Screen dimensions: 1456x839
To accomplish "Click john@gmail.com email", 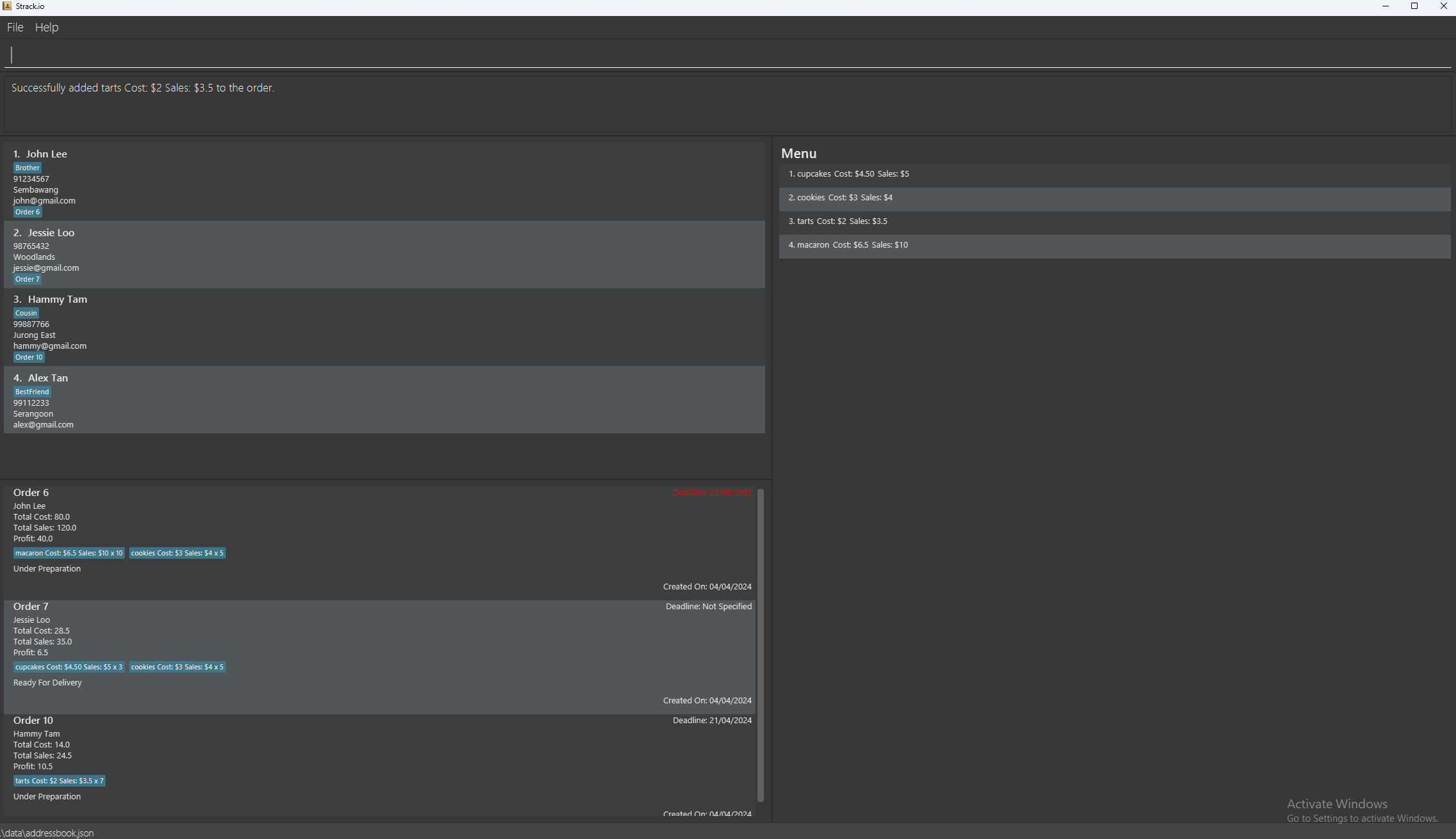I will pos(44,201).
